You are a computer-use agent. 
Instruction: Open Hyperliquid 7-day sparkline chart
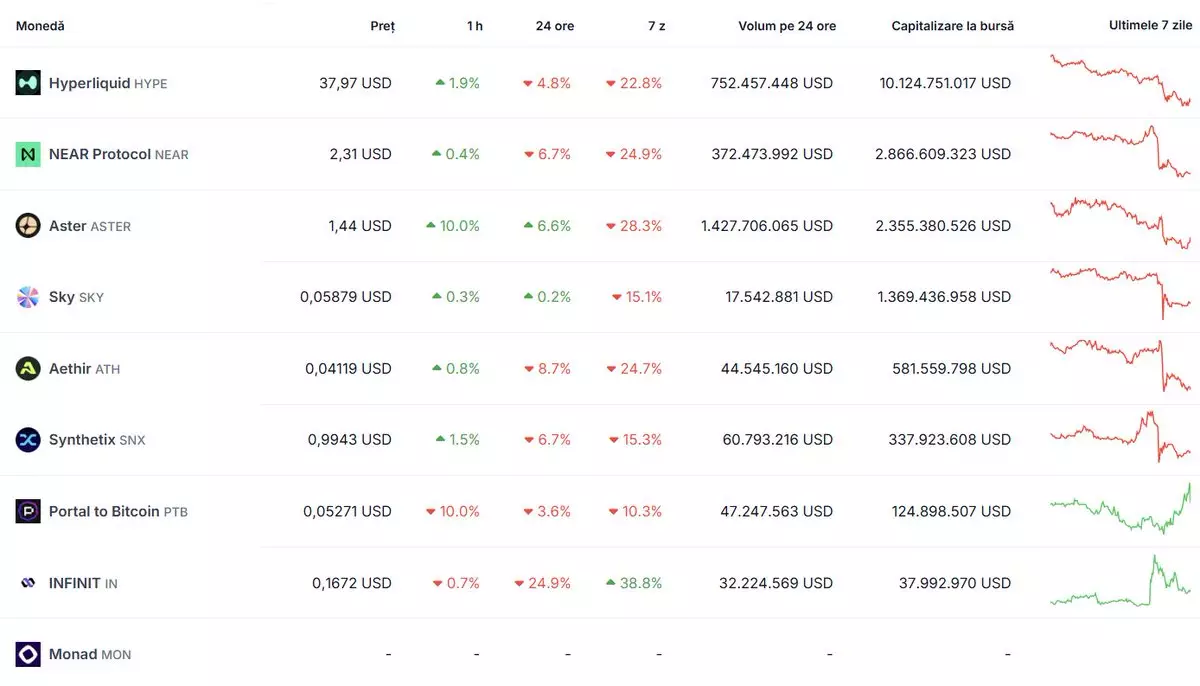tap(1120, 82)
